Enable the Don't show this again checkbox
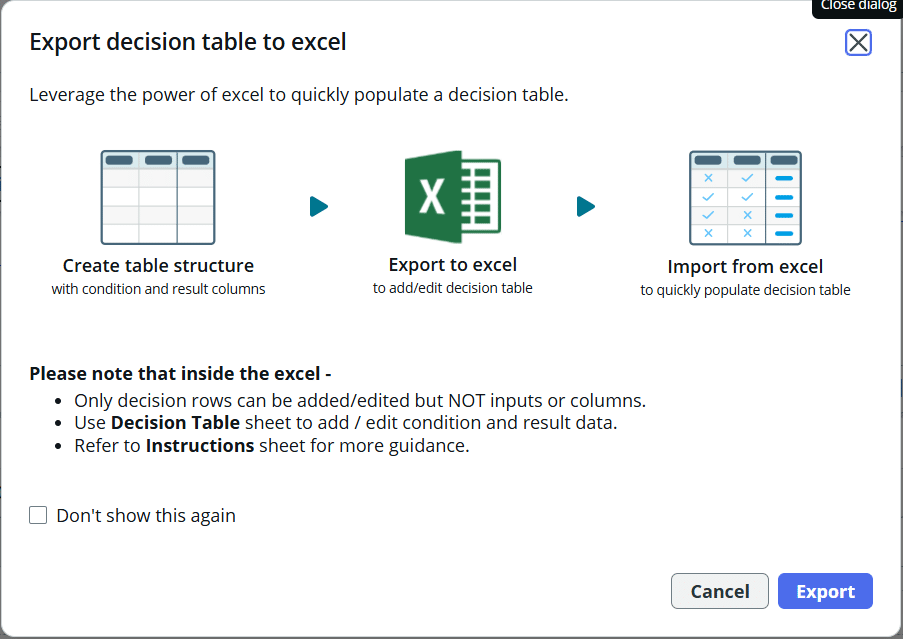The height and width of the screenshot is (639, 903). pyautogui.click(x=37, y=514)
